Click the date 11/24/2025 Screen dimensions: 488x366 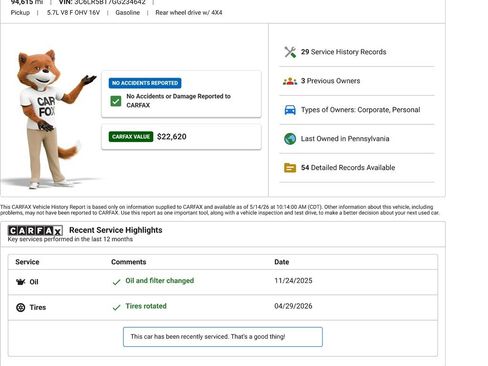click(x=293, y=281)
